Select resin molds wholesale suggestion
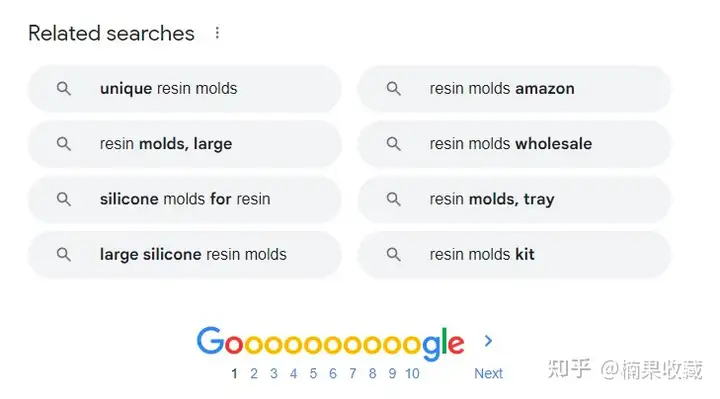 [514, 144]
